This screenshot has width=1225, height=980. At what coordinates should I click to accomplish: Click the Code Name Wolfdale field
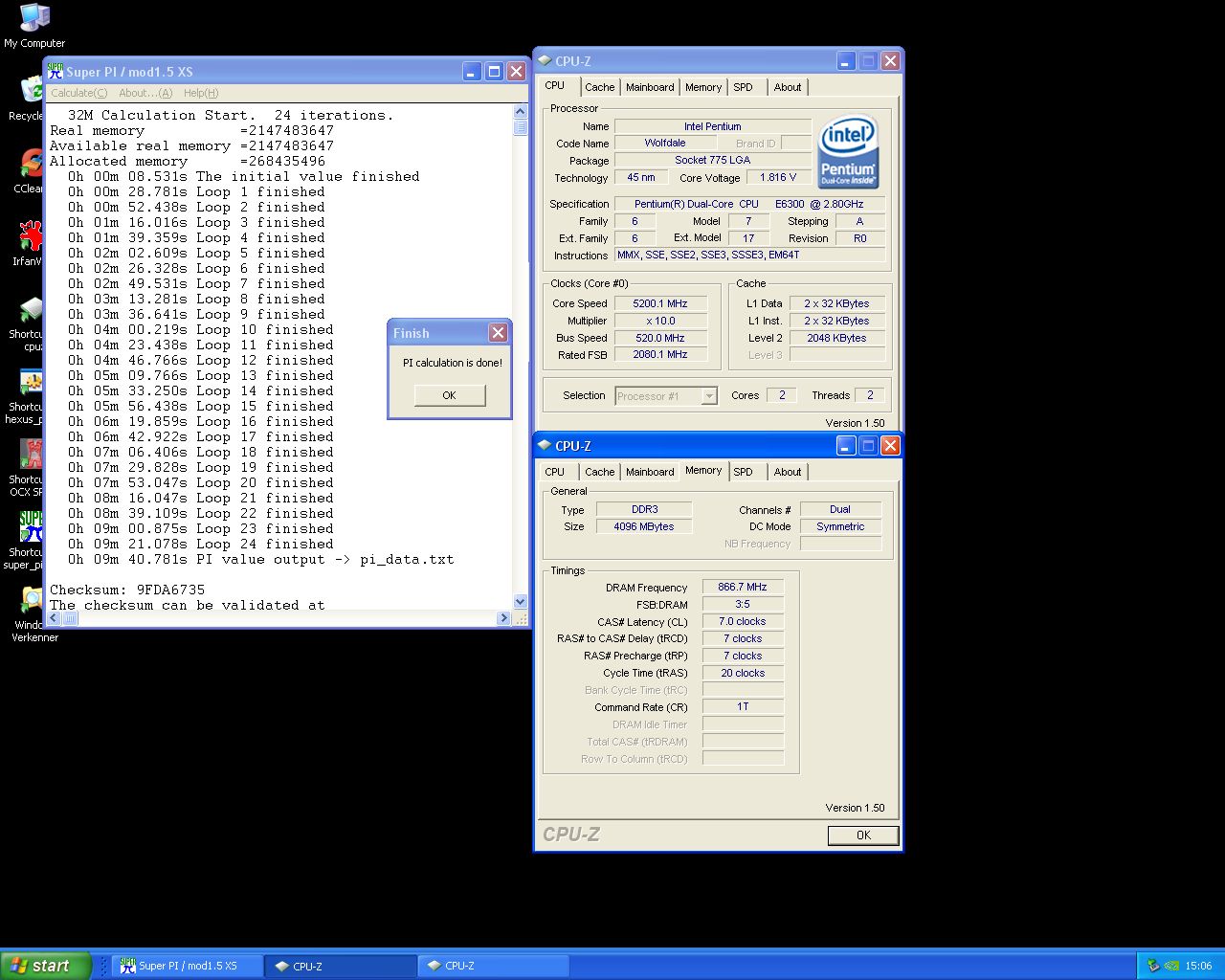(665, 143)
